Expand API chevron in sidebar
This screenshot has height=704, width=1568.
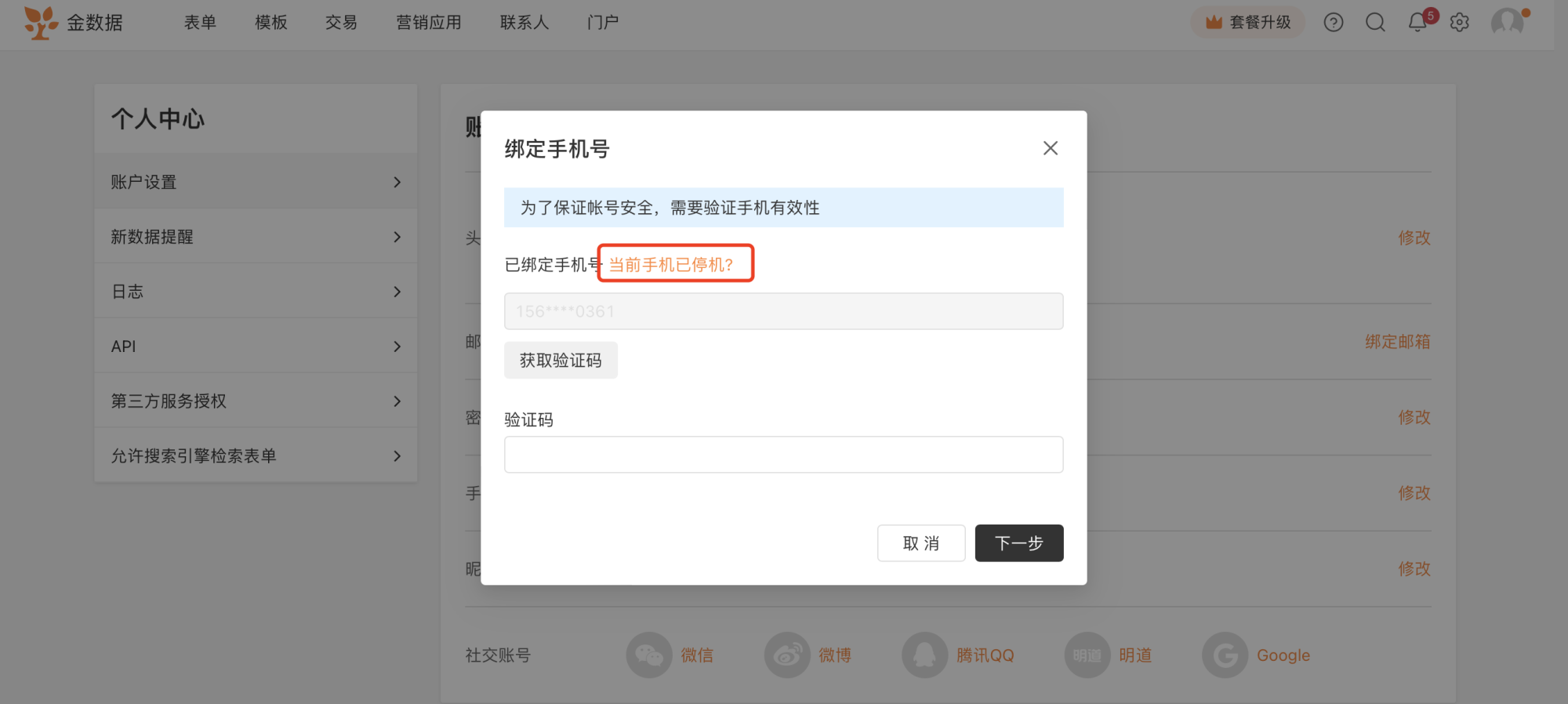click(x=397, y=347)
